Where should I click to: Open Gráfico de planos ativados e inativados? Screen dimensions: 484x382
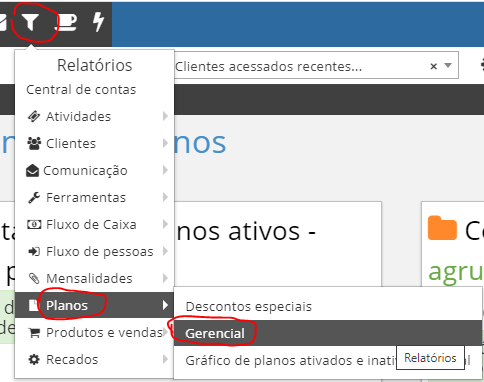coord(328,360)
